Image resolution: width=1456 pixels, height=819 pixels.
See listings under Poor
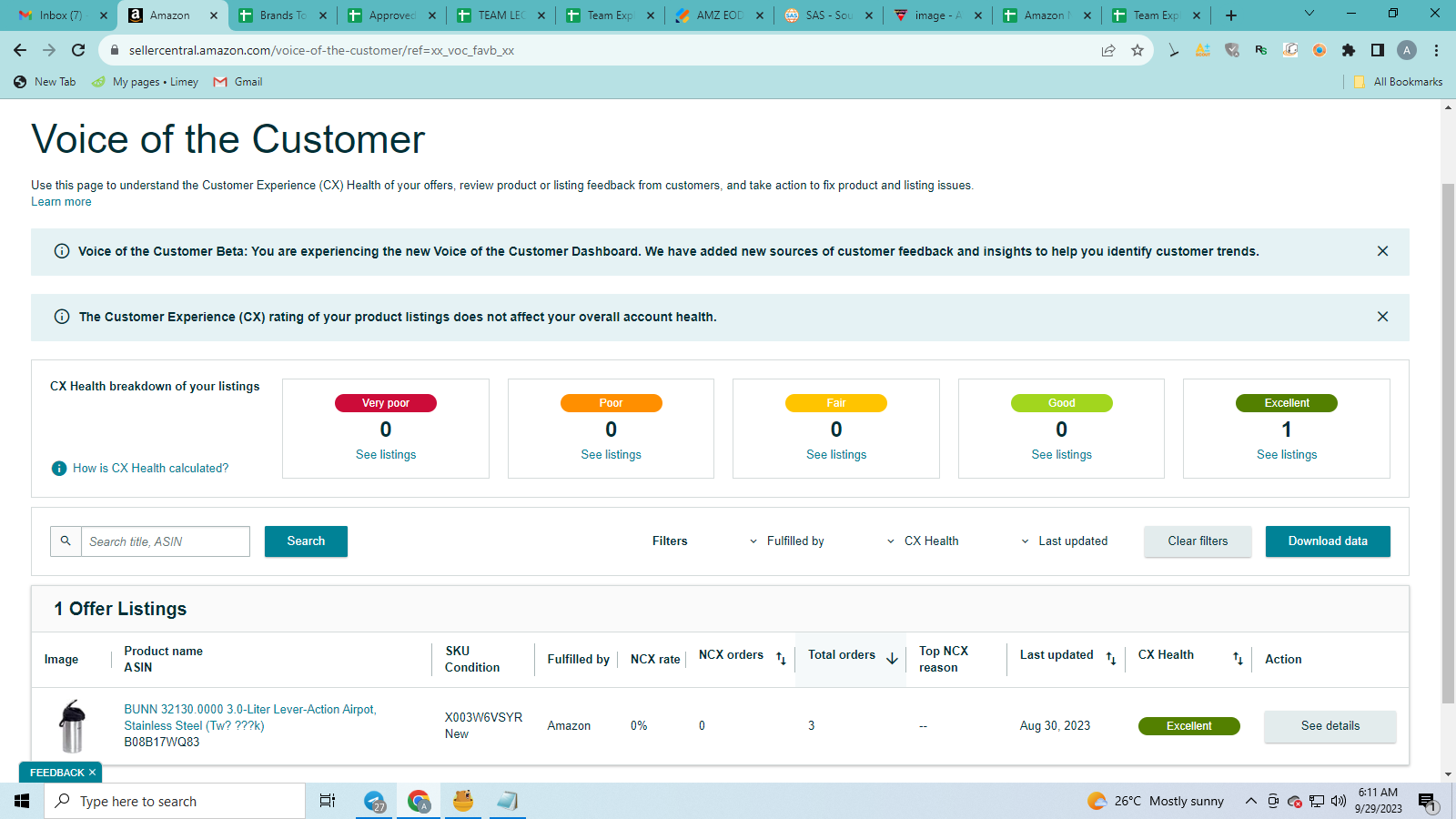pos(611,454)
